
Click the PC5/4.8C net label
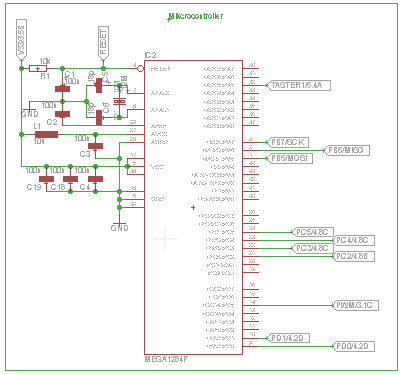click(x=313, y=232)
